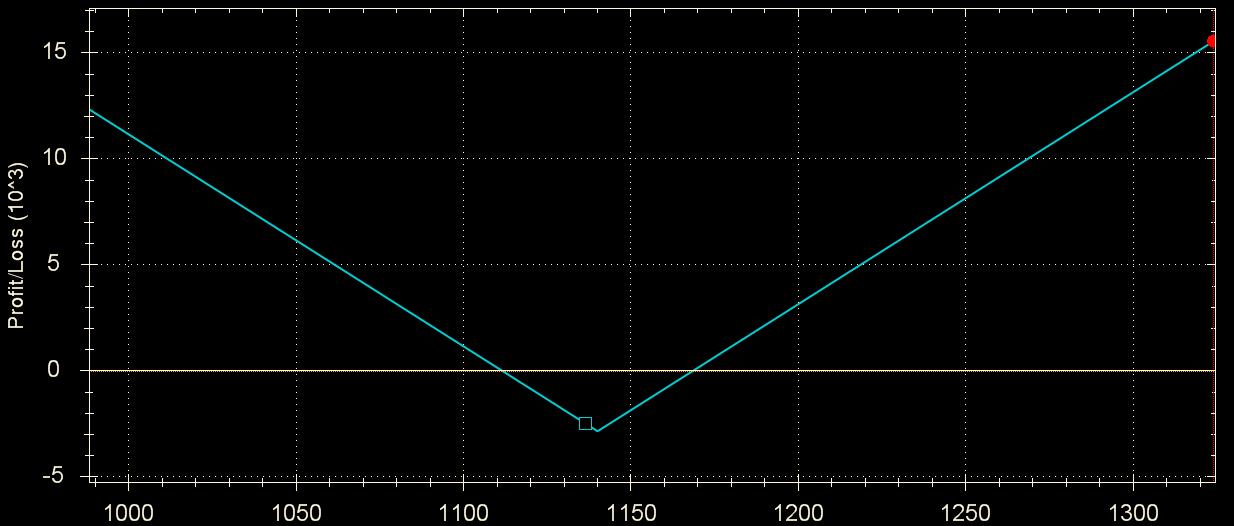1234x526 pixels.
Task: Click the -5 y-axis tick label
Action: point(55,476)
